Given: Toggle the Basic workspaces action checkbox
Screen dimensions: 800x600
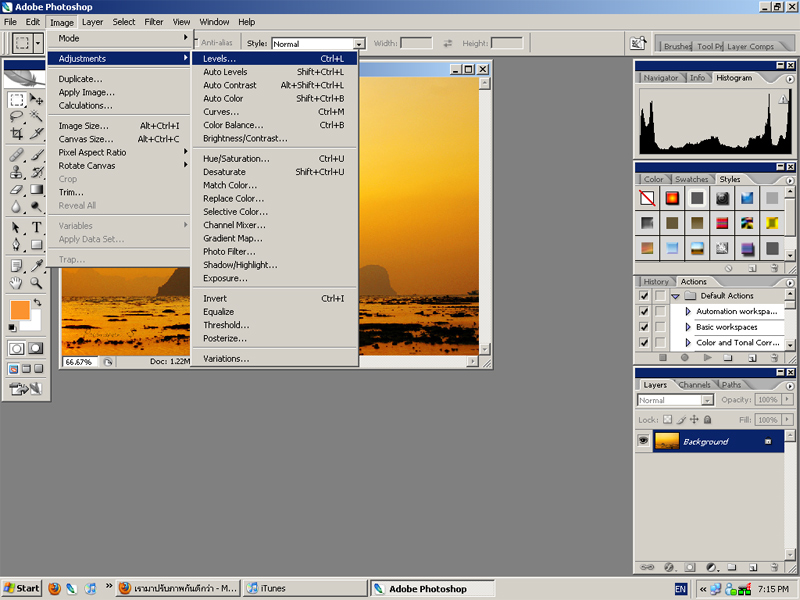Looking at the screenshot, I should tap(644, 327).
